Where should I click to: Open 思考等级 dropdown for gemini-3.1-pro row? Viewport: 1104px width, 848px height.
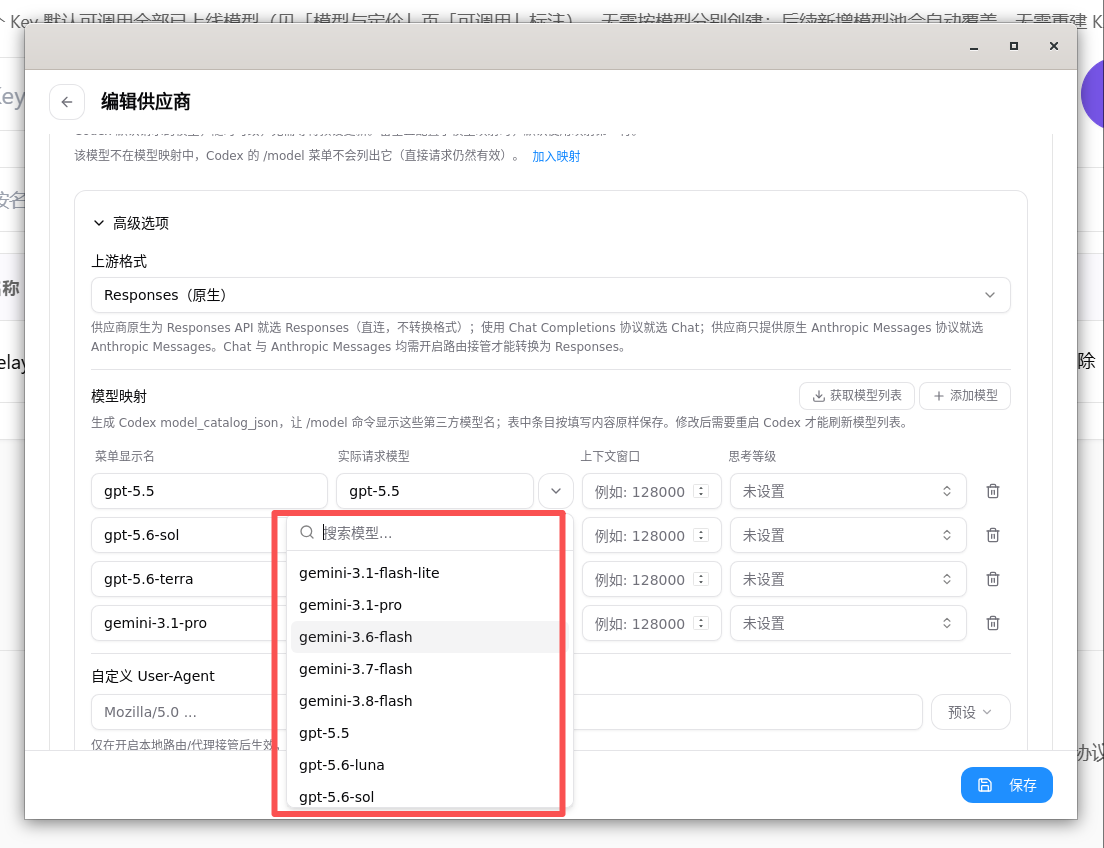[x=848, y=623]
